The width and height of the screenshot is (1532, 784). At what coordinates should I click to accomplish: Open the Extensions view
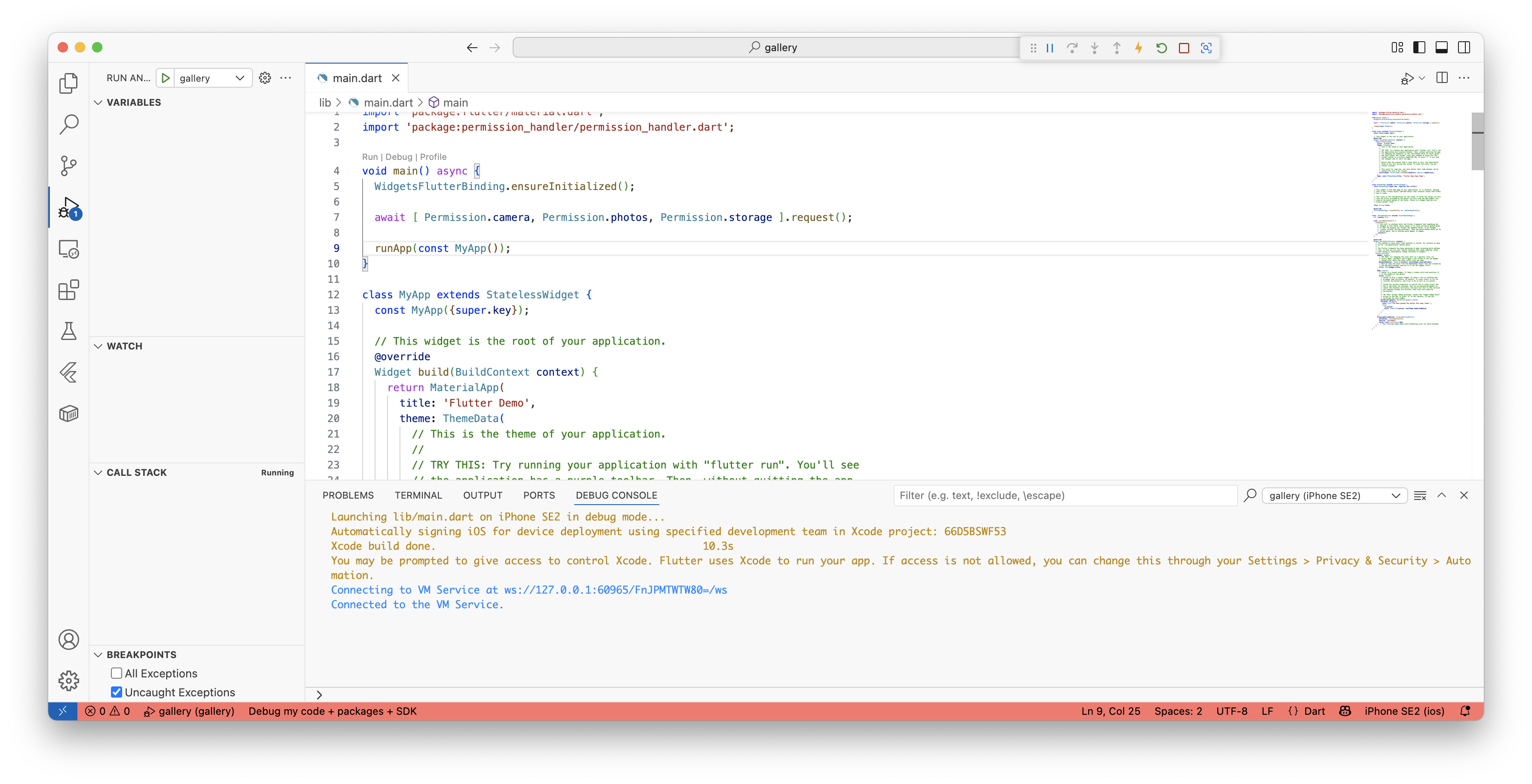tap(68, 290)
